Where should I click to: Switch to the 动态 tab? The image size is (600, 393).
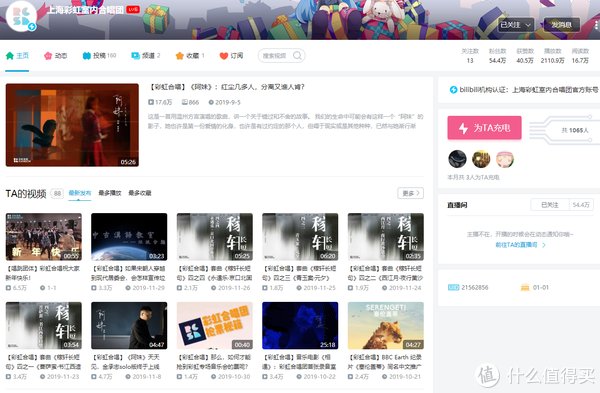coord(56,55)
